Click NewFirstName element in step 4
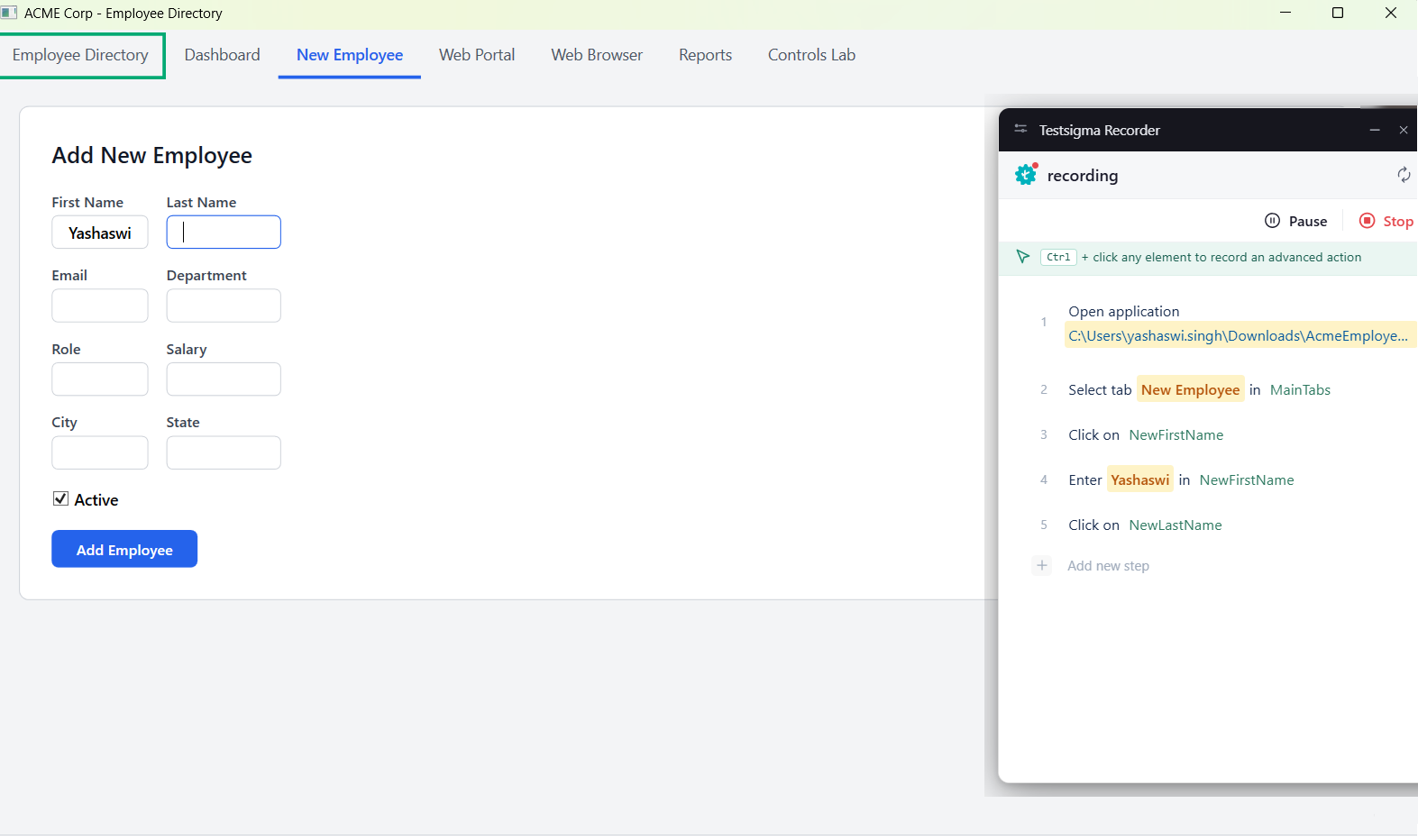This screenshot has height=840, width=1418. [x=1247, y=479]
